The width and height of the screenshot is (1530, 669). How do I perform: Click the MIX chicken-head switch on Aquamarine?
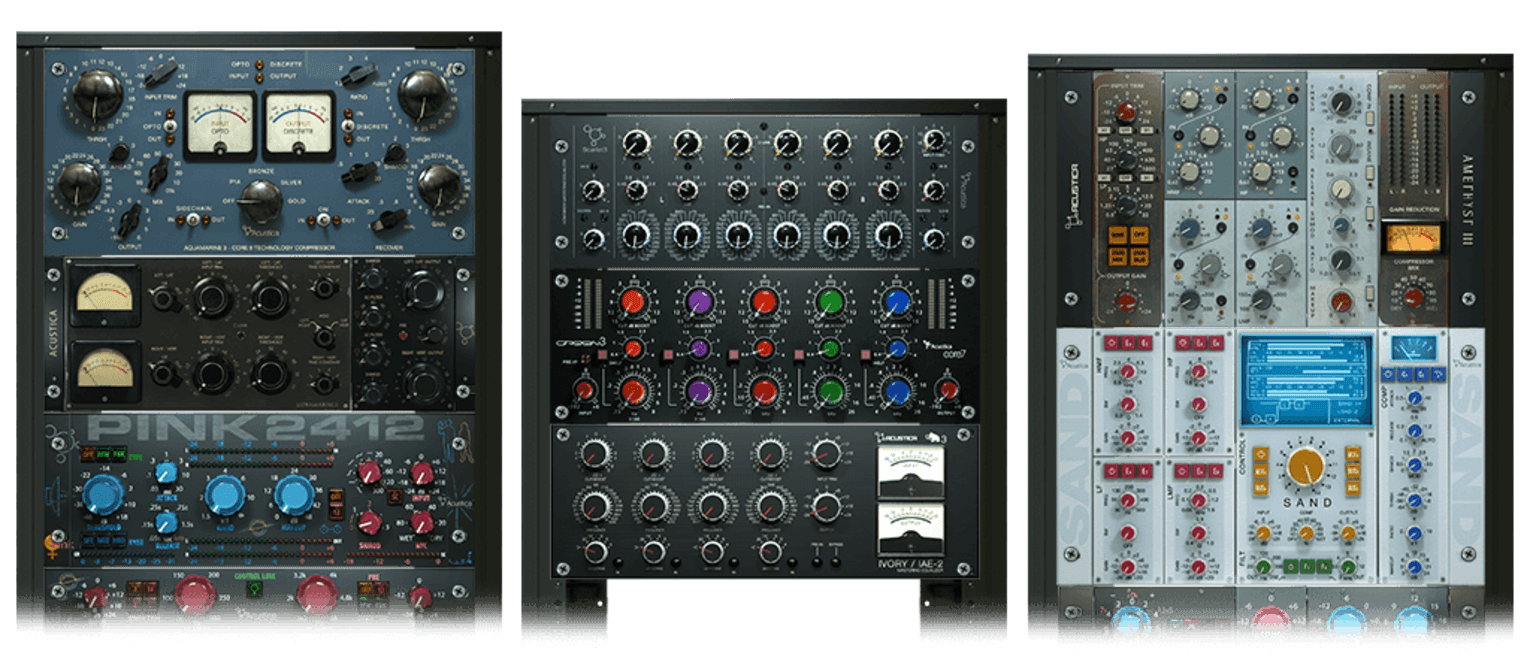[157, 176]
